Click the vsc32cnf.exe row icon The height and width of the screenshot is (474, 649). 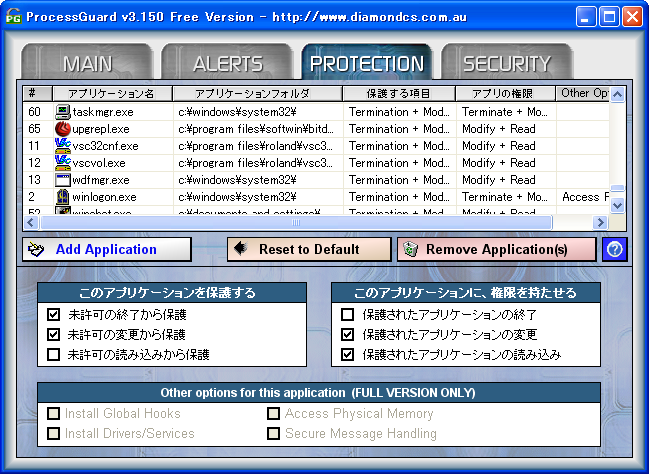[62, 146]
